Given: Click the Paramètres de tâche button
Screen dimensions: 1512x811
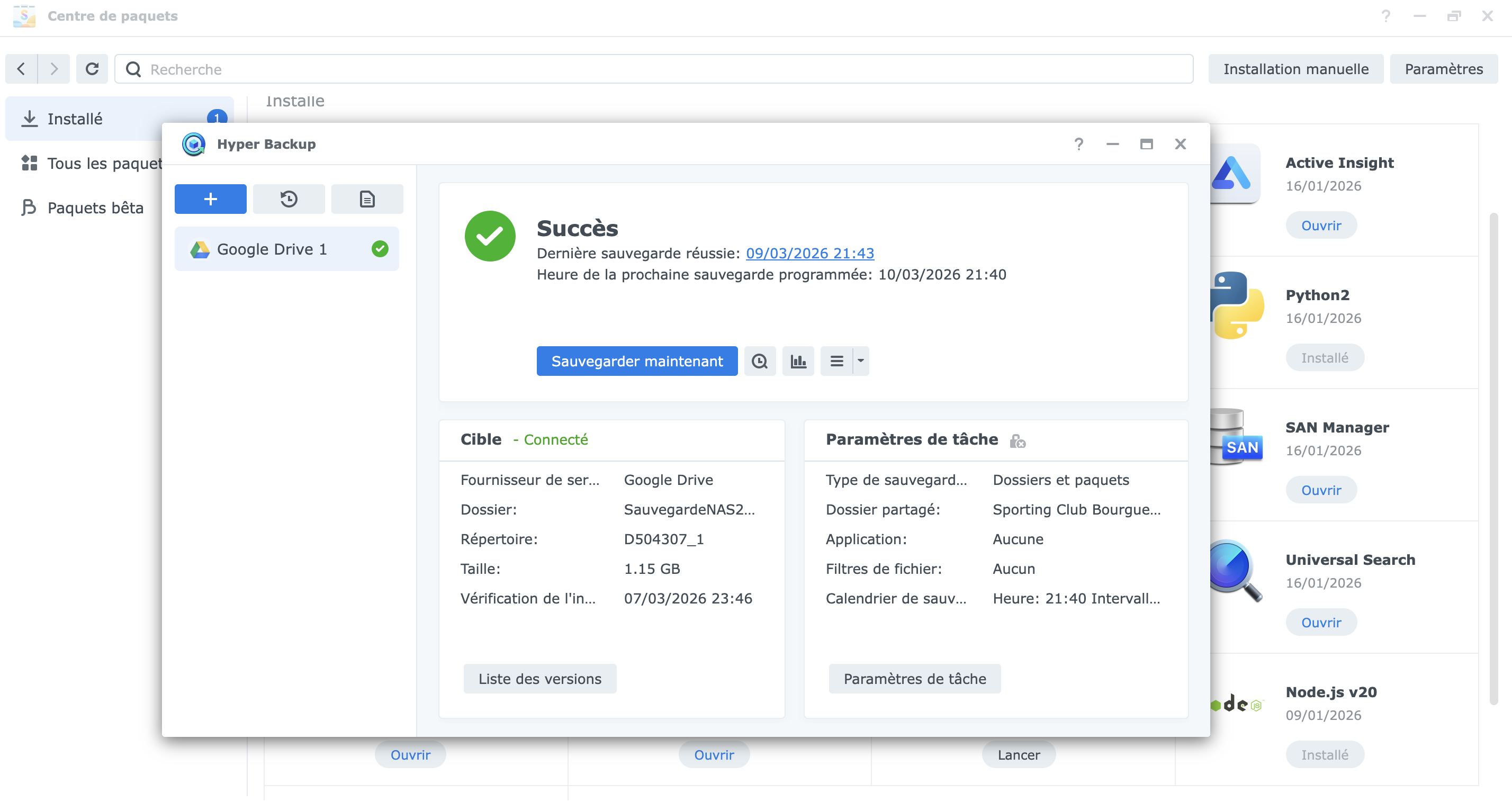Looking at the screenshot, I should [x=914, y=678].
